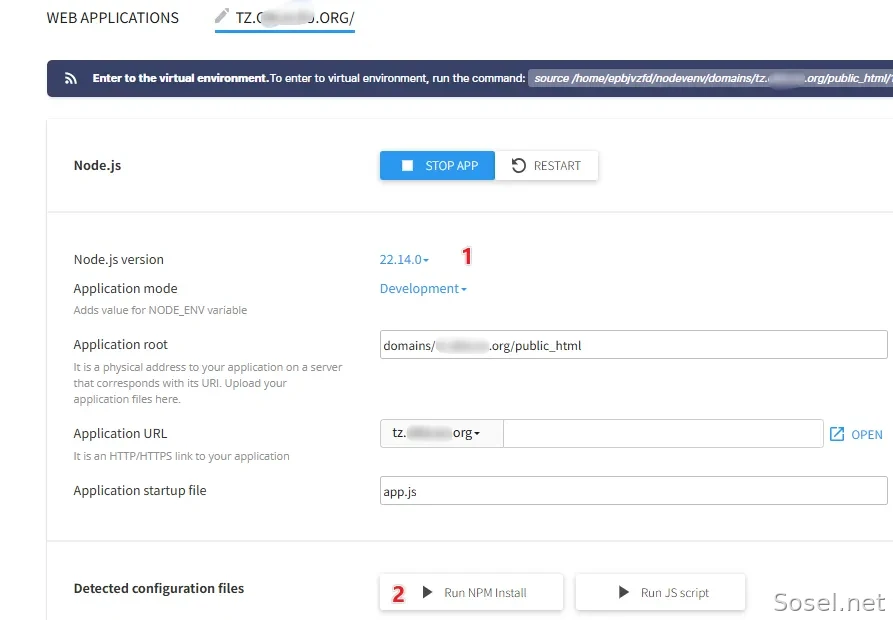Click the play icon on Run JS script
893x620 pixels.
point(624,593)
